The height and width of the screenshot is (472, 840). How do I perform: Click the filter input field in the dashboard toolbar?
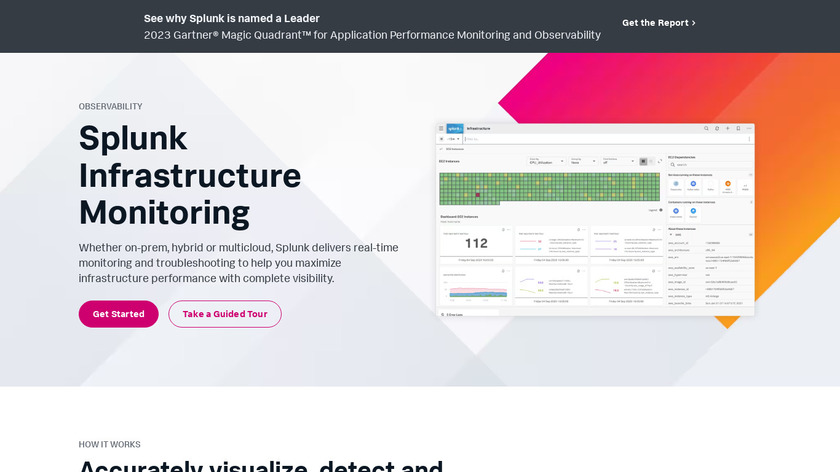(x=605, y=139)
